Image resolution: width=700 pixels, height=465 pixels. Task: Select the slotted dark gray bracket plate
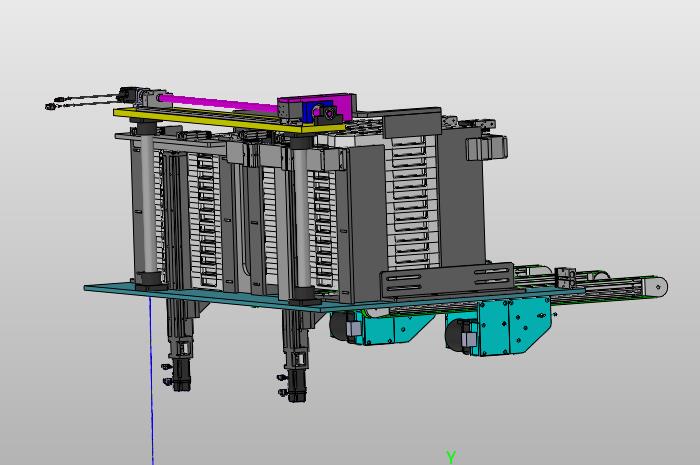pyautogui.click(x=446, y=279)
